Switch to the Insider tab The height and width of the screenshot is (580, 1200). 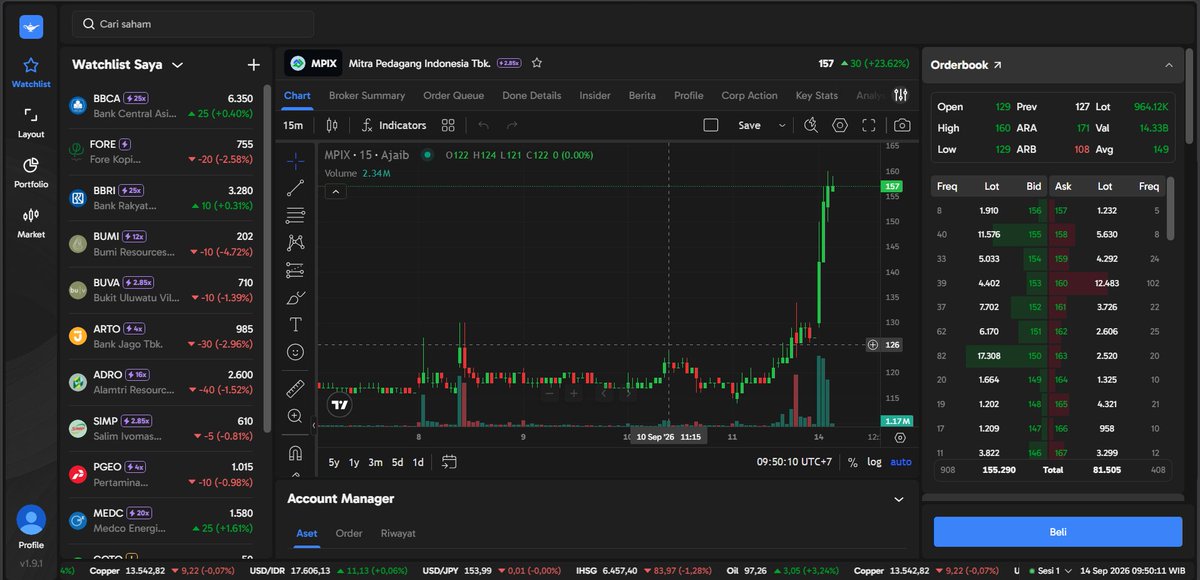point(595,95)
